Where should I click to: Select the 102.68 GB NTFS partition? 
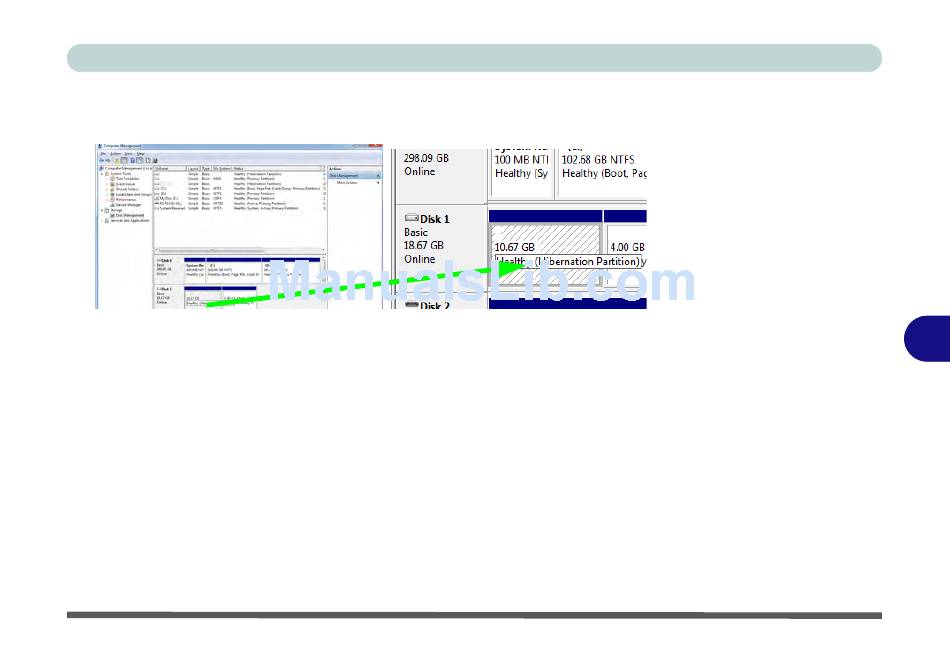click(x=602, y=173)
